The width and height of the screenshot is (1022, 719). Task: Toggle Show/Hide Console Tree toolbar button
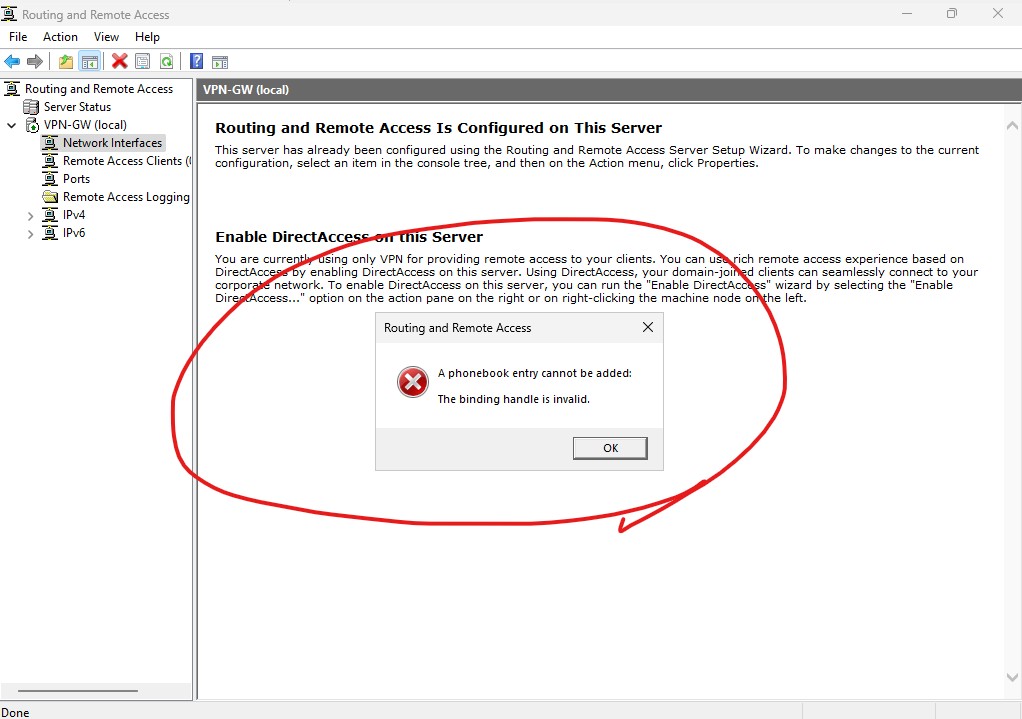pos(90,61)
